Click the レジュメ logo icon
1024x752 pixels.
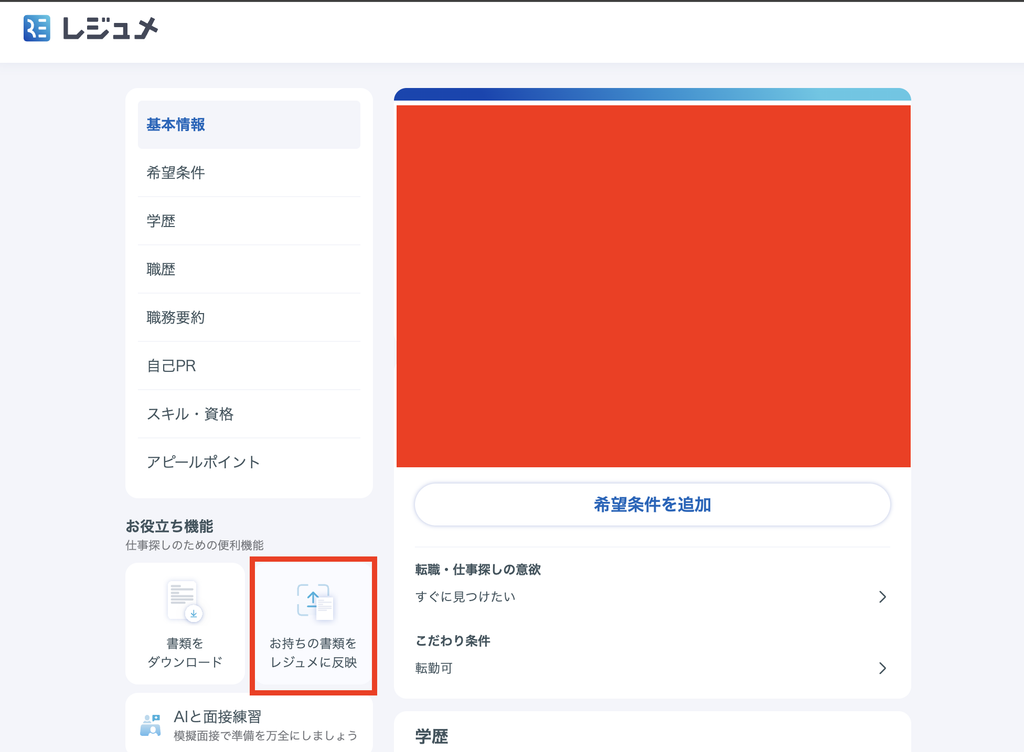[37, 29]
